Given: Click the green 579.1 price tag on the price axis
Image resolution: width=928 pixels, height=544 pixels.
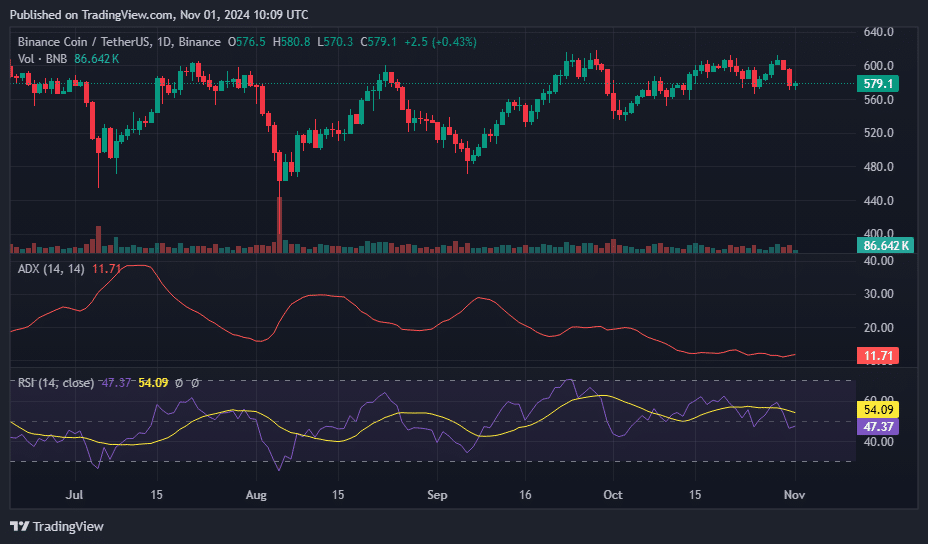Looking at the screenshot, I should coord(878,83).
